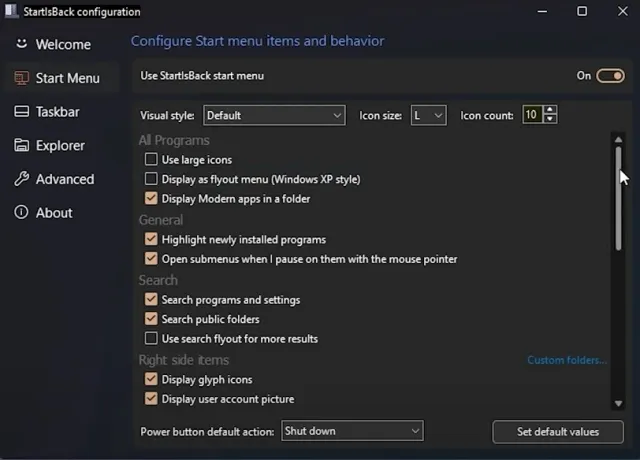Open the Custom folders link

click(x=567, y=360)
